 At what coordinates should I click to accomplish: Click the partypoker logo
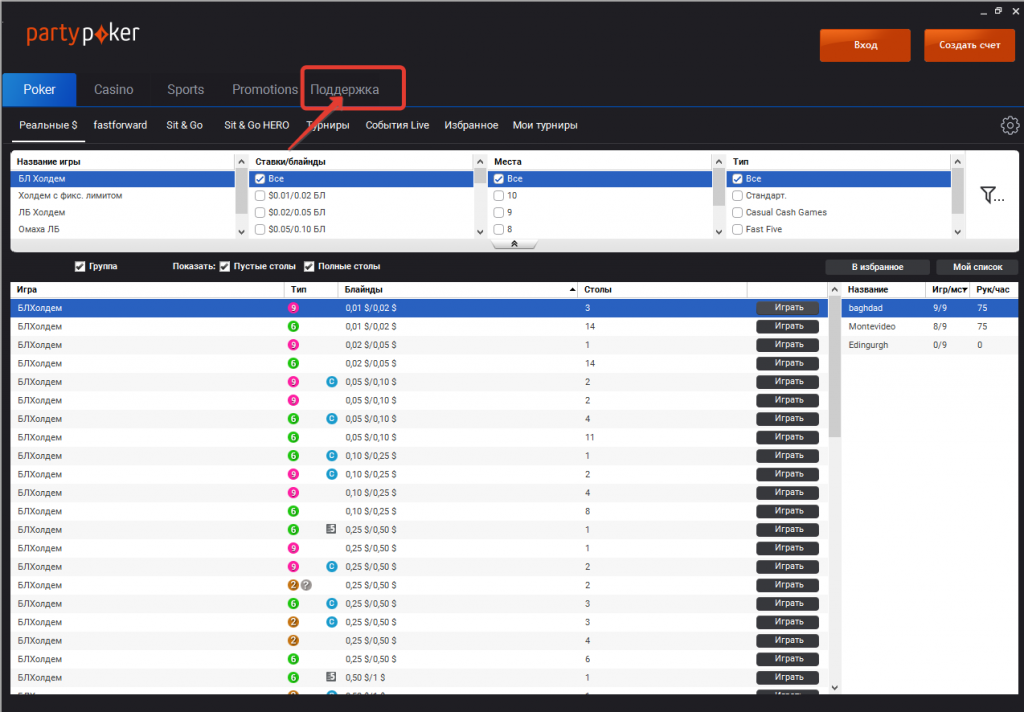click(83, 35)
